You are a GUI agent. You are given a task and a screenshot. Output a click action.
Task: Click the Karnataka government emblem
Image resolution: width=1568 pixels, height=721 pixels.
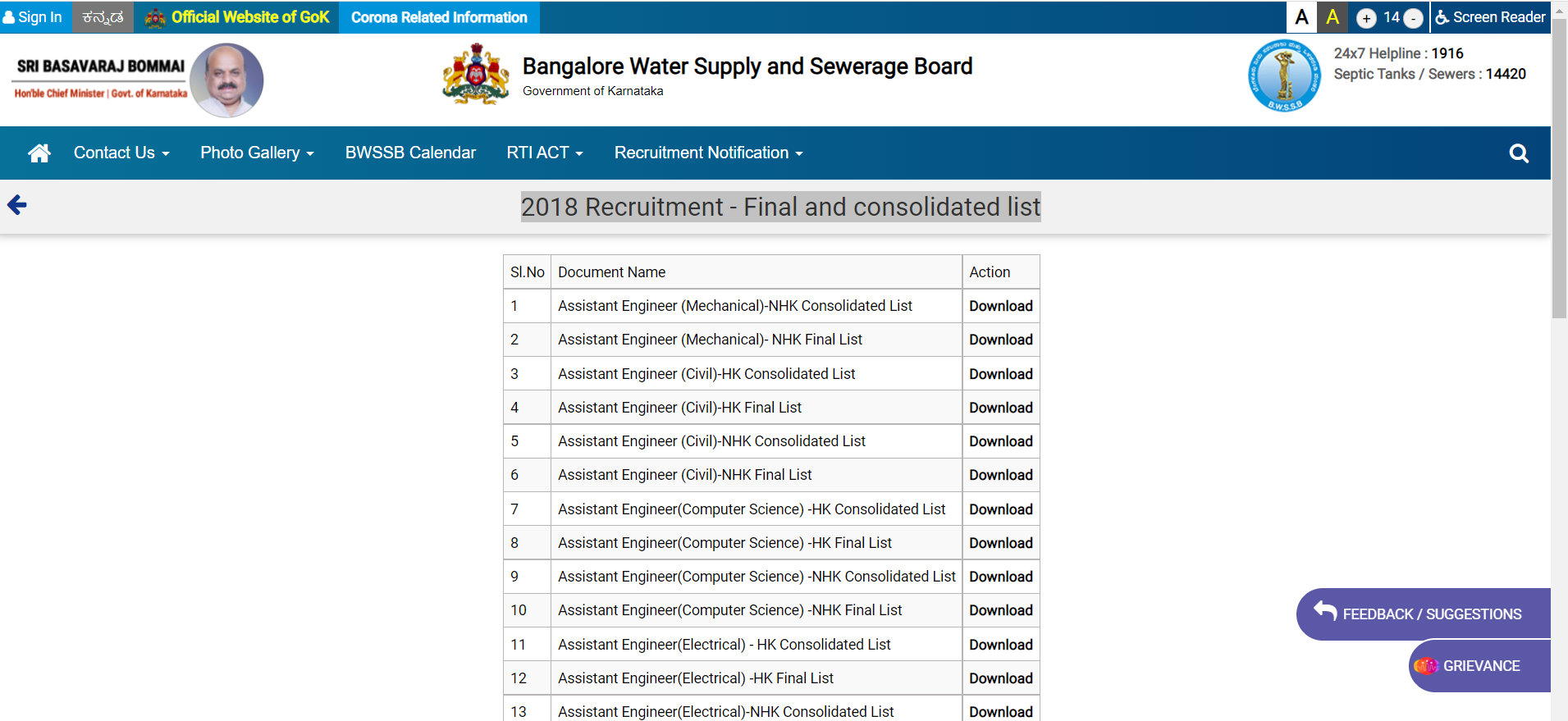coord(476,75)
